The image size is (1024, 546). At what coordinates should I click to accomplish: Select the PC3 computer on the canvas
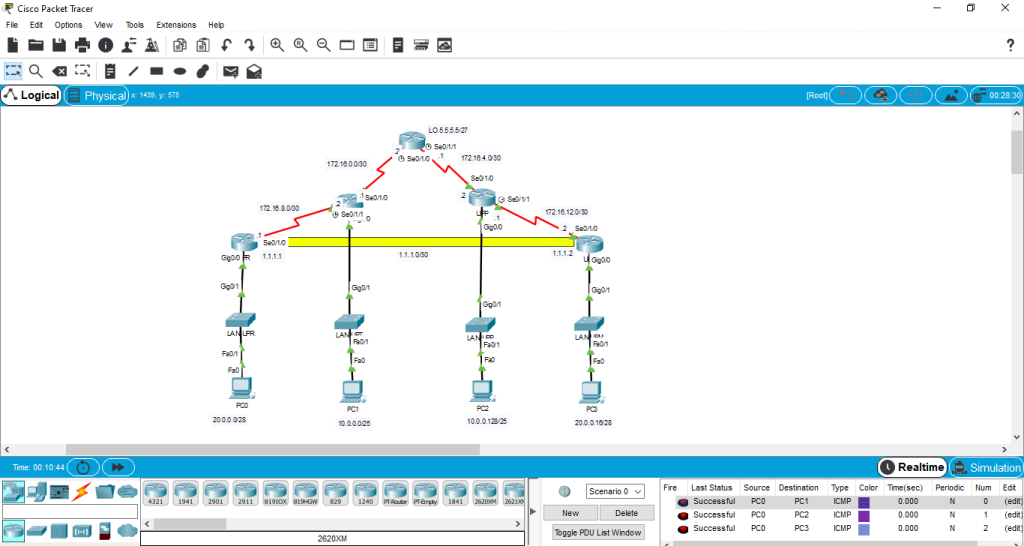pos(591,391)
